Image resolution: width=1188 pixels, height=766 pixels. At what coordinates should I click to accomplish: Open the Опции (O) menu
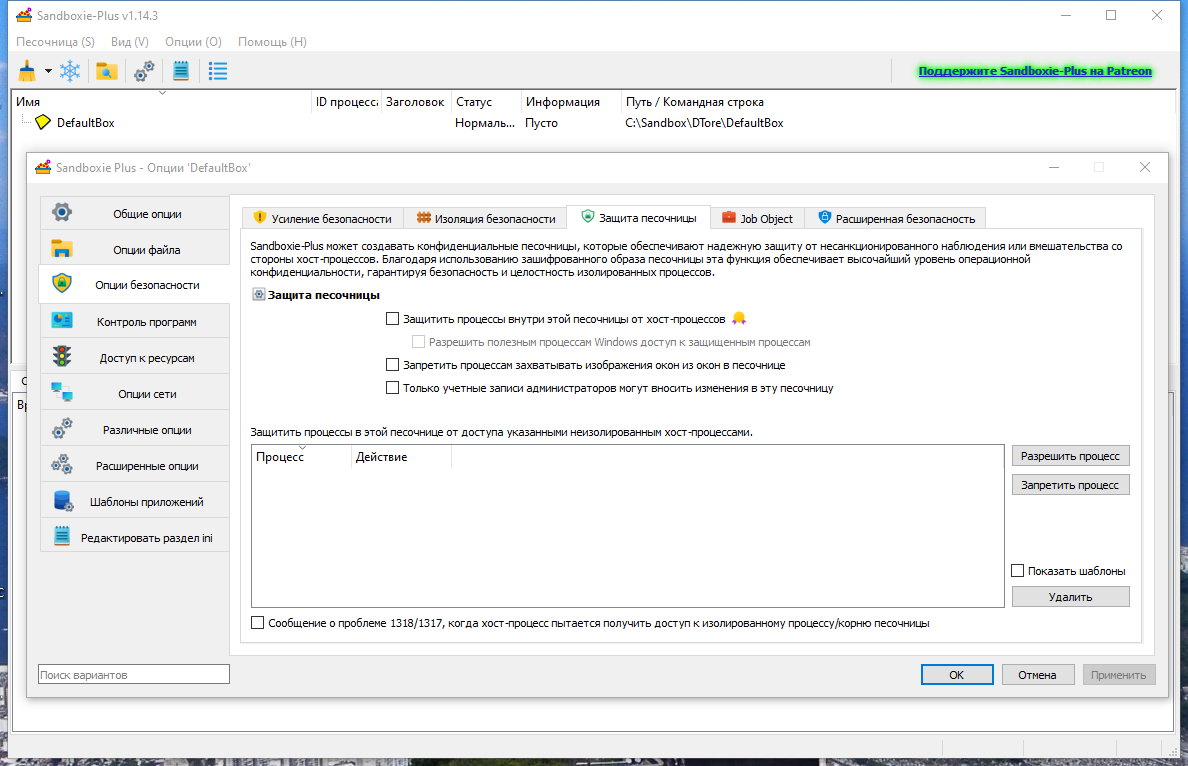coord(193,42)
